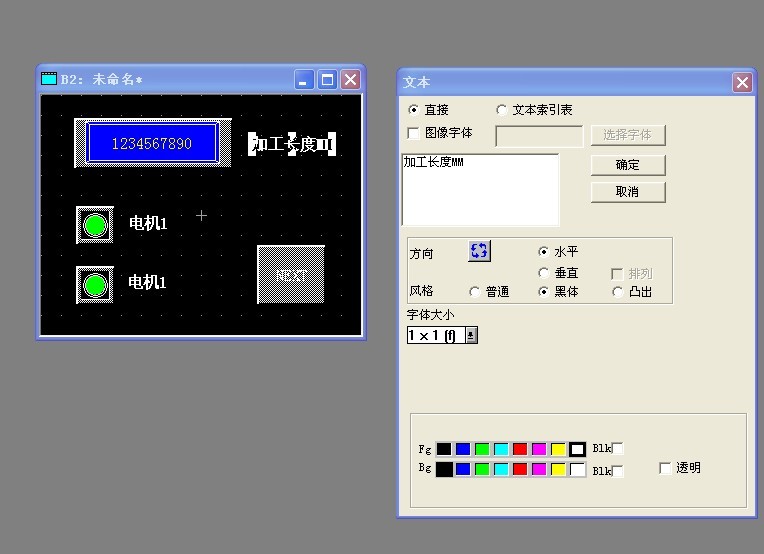Pick the 凸出 raised style option
Image resolution: width=764 pixels, height=554 pixels.
[x=617, y=292]
